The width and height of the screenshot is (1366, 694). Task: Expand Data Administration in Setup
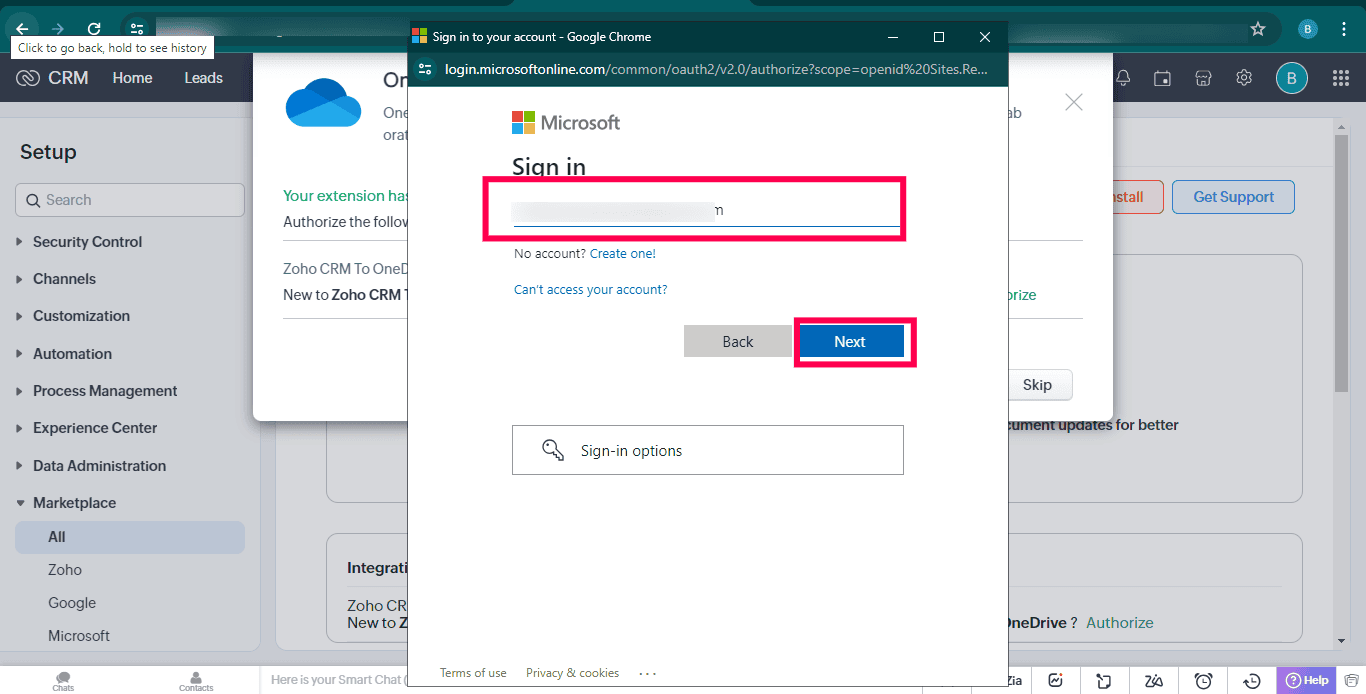click(99, 466)
